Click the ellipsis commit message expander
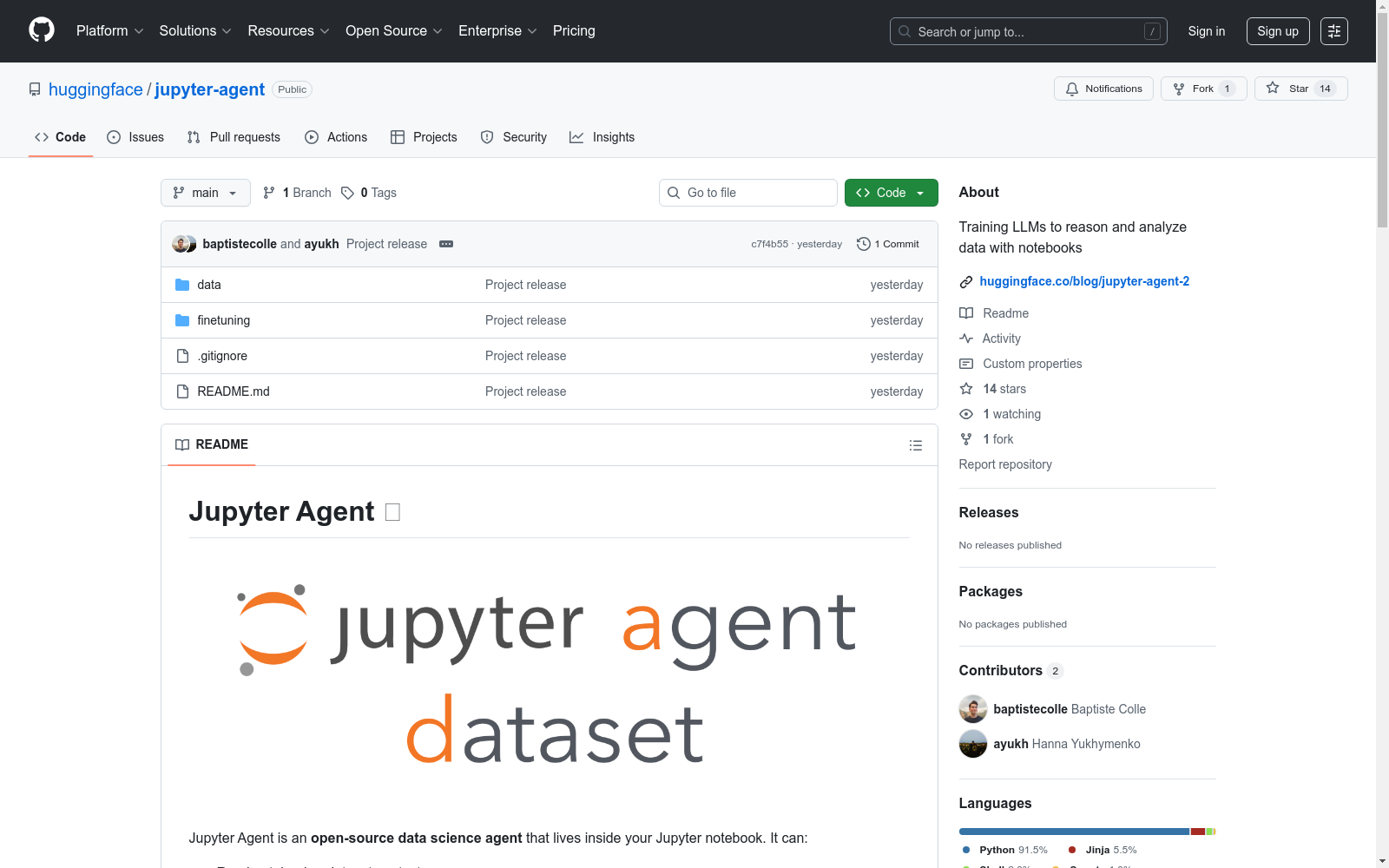The height and width of the screenshot is (868, 1389). click(446, 244)
